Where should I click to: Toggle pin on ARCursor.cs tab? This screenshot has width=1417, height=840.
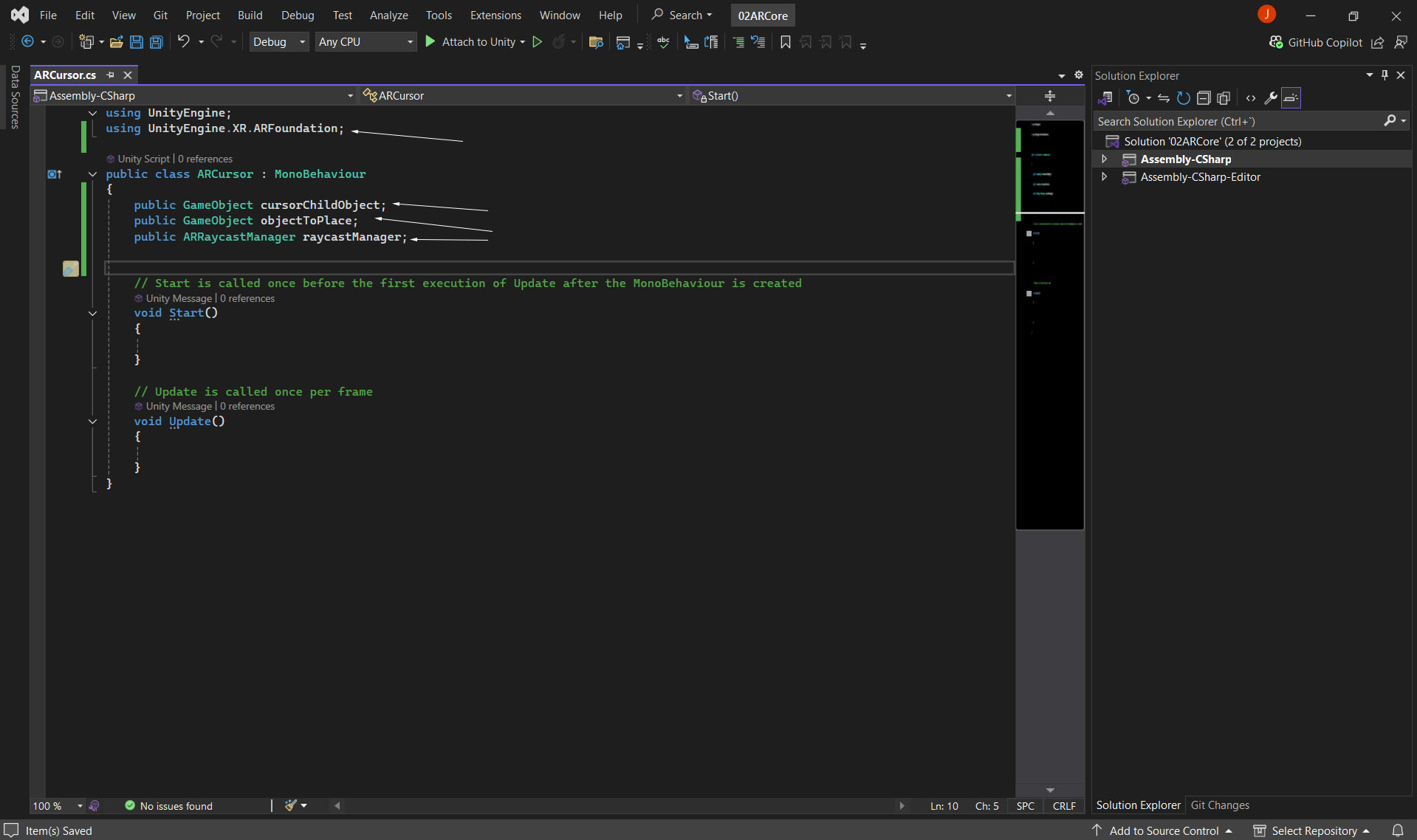coord(110,75)
